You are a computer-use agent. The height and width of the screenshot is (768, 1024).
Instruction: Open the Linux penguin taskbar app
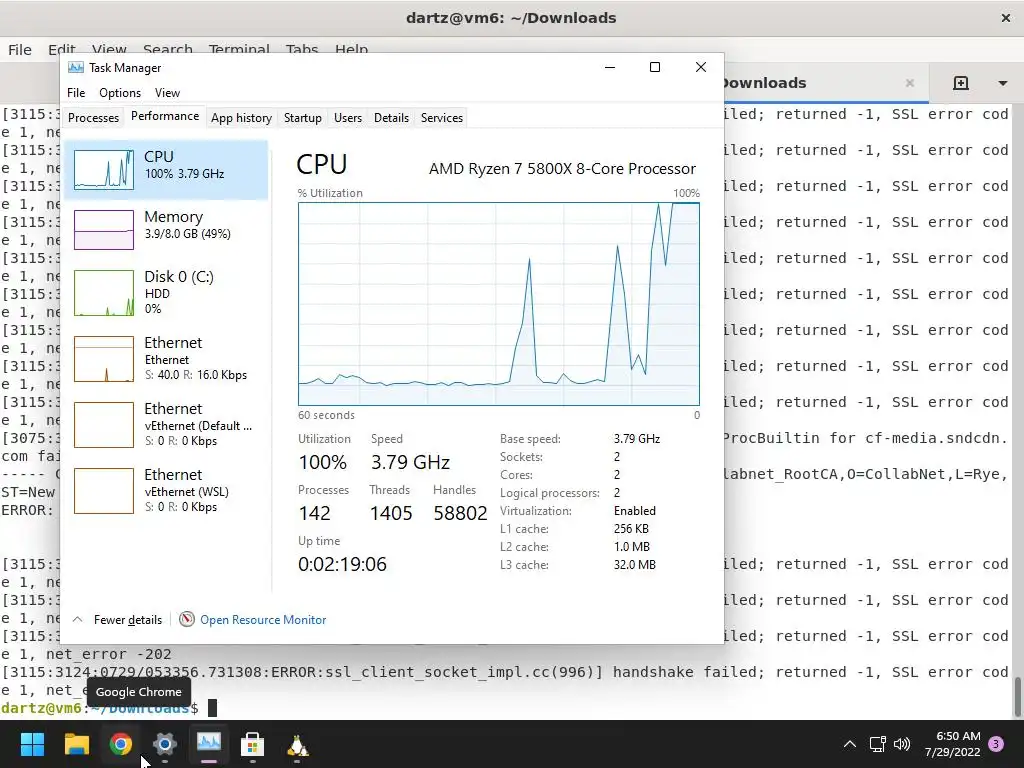point(297,744)
